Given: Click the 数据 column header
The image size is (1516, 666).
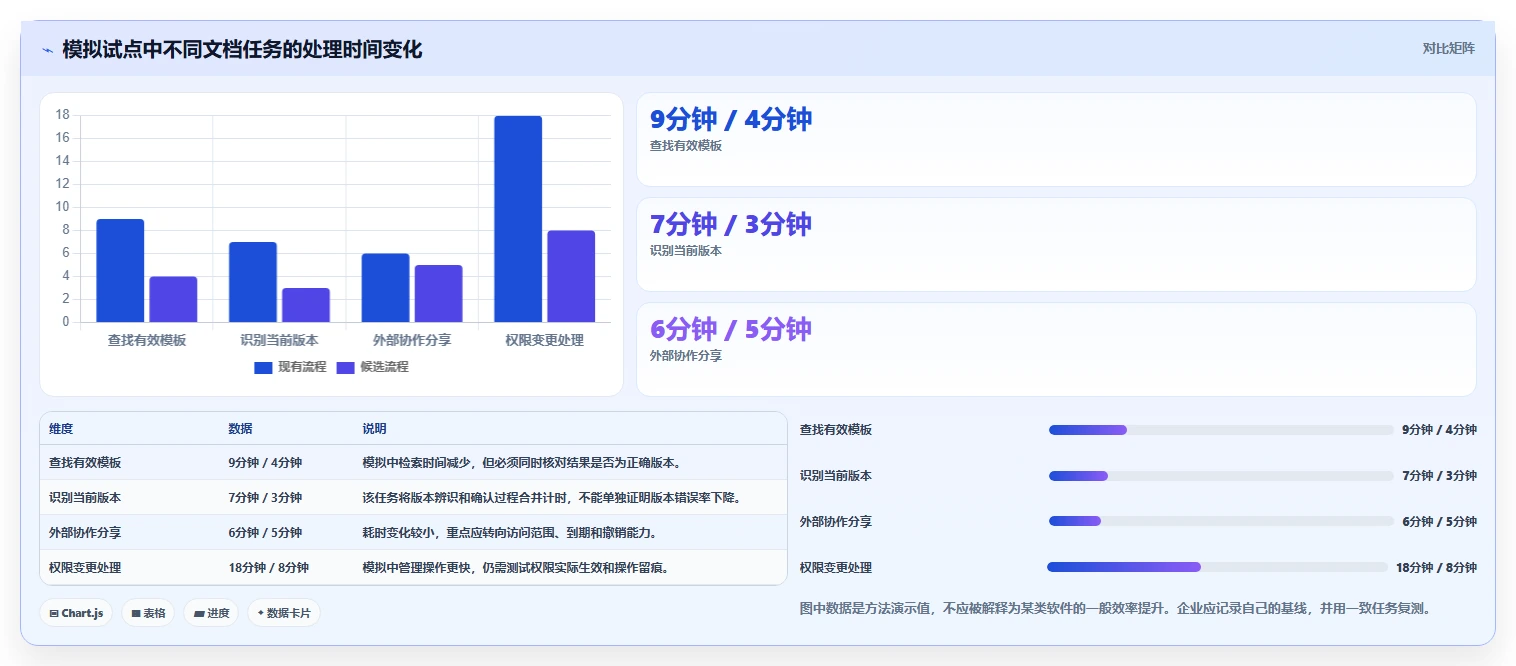Looking at the screenshot, I should pyautogui.click(x=240, y=428).
